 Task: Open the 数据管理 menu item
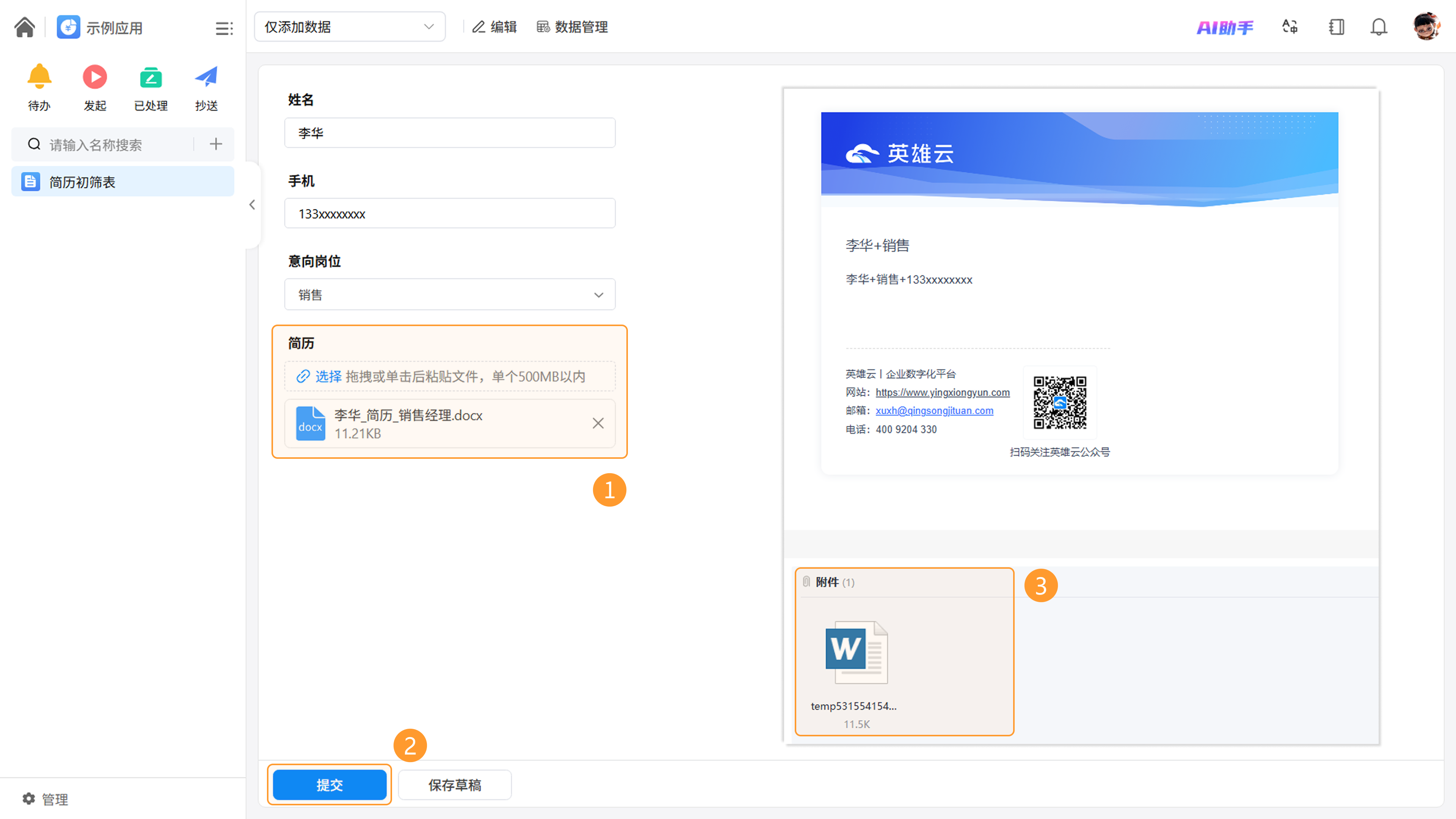click(572, 27)
